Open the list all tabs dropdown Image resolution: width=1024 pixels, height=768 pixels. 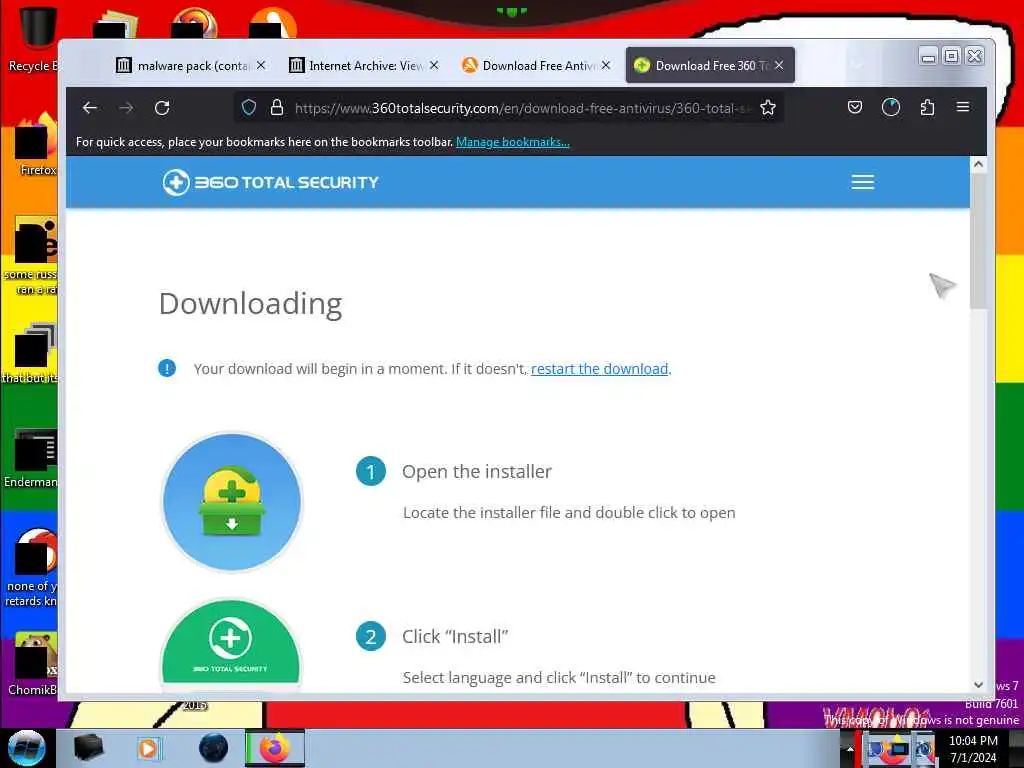pos(857,64)
